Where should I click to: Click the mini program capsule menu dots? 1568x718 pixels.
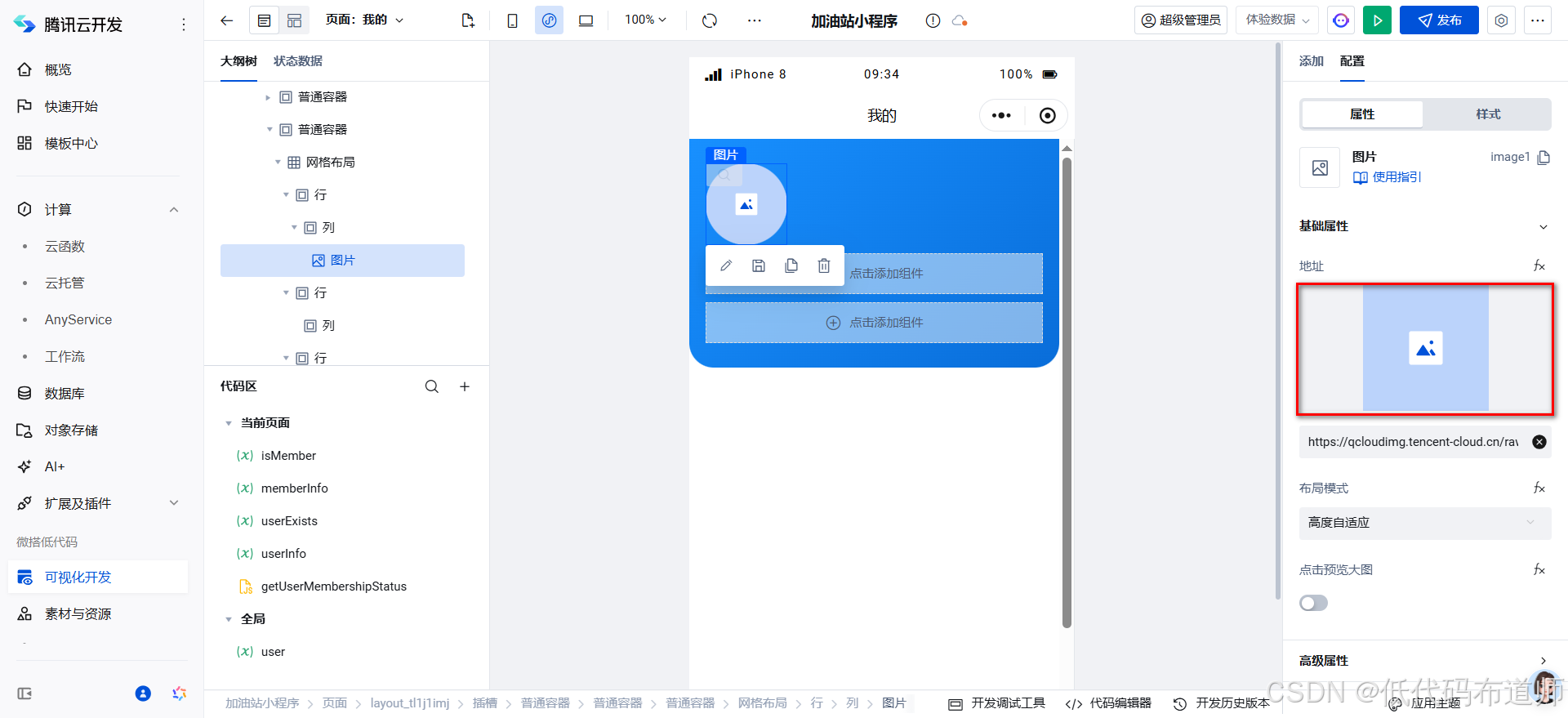coord(1001,115)
